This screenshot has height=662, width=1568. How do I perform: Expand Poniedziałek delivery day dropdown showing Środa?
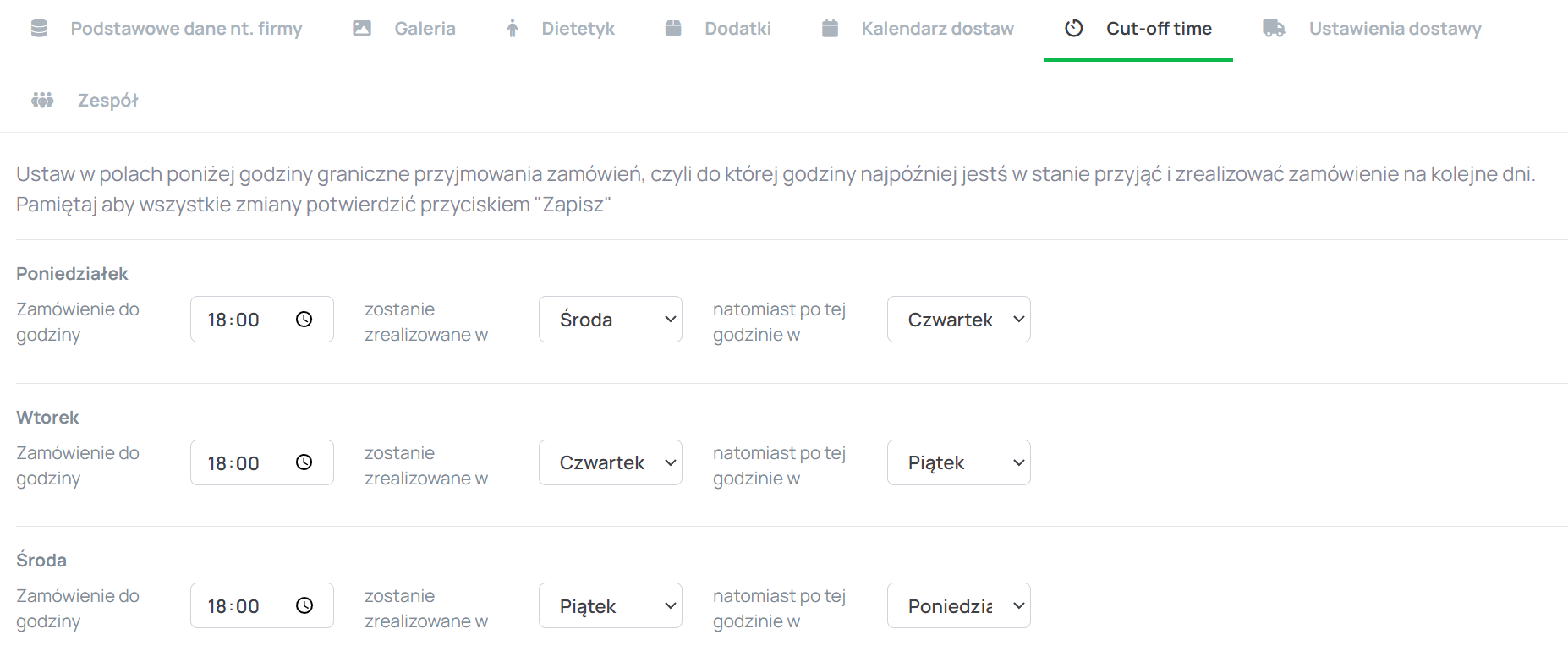click(610, 320)
